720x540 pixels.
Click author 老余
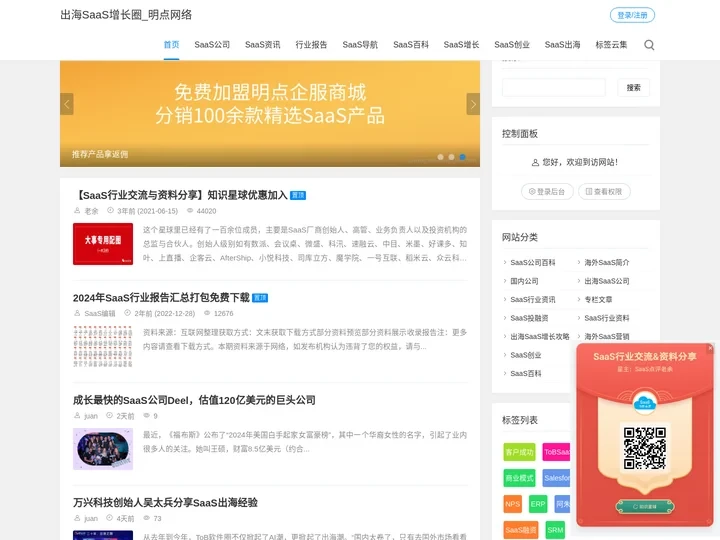coord(91,211)
